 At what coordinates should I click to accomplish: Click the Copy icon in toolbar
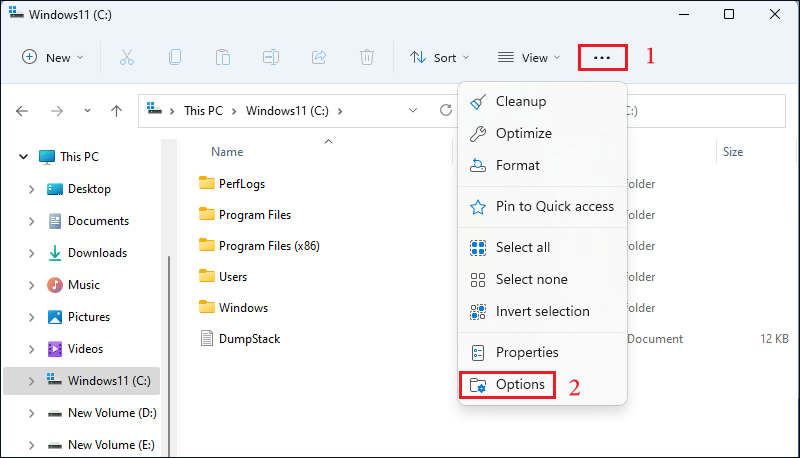[175, 57]
